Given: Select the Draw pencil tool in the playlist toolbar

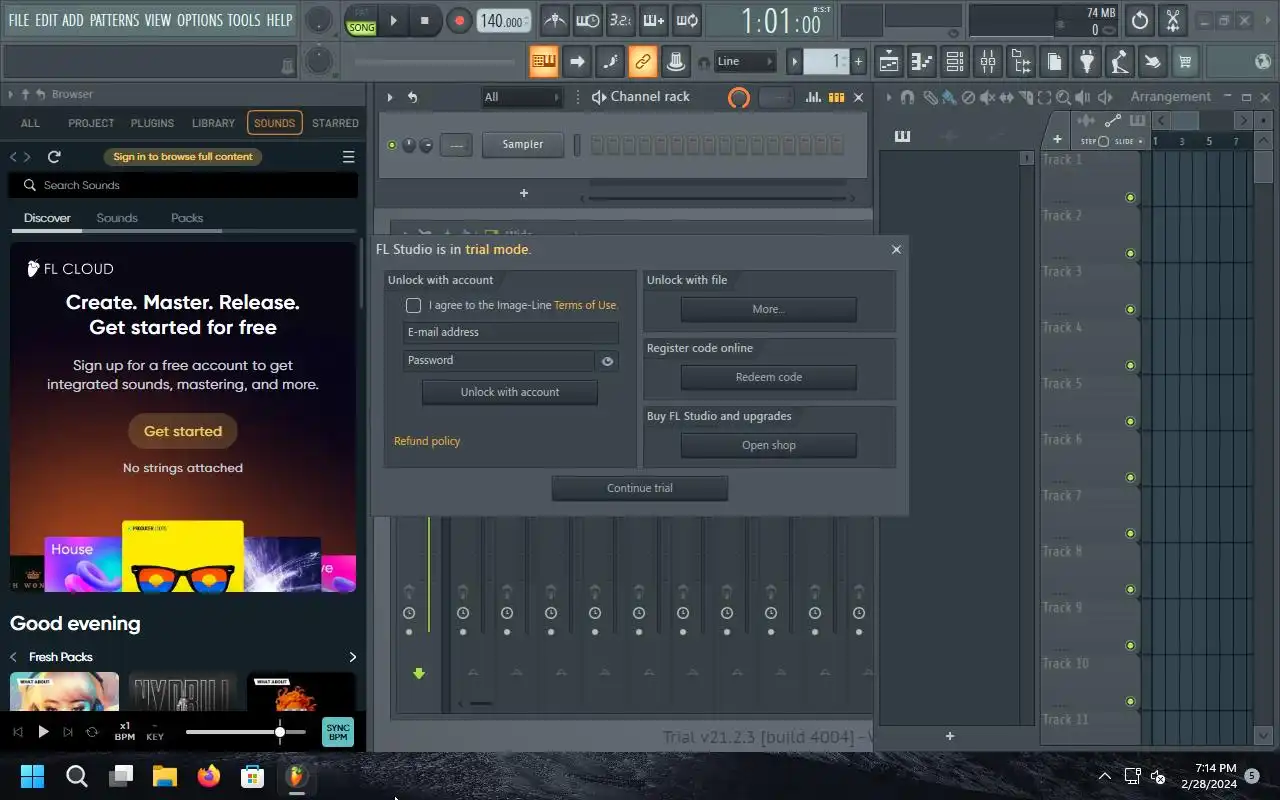Looking at the screenshot, I should pos(930,97).
